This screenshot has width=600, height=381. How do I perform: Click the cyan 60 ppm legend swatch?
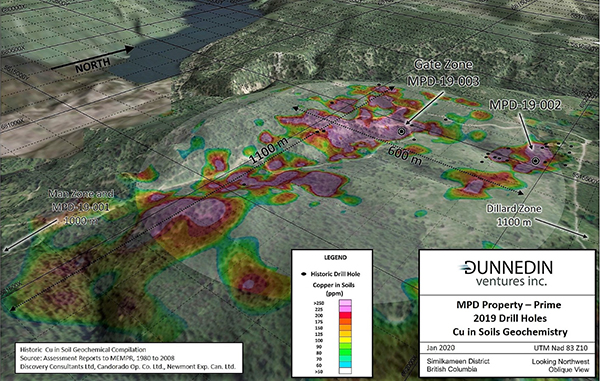coord(345,365)
